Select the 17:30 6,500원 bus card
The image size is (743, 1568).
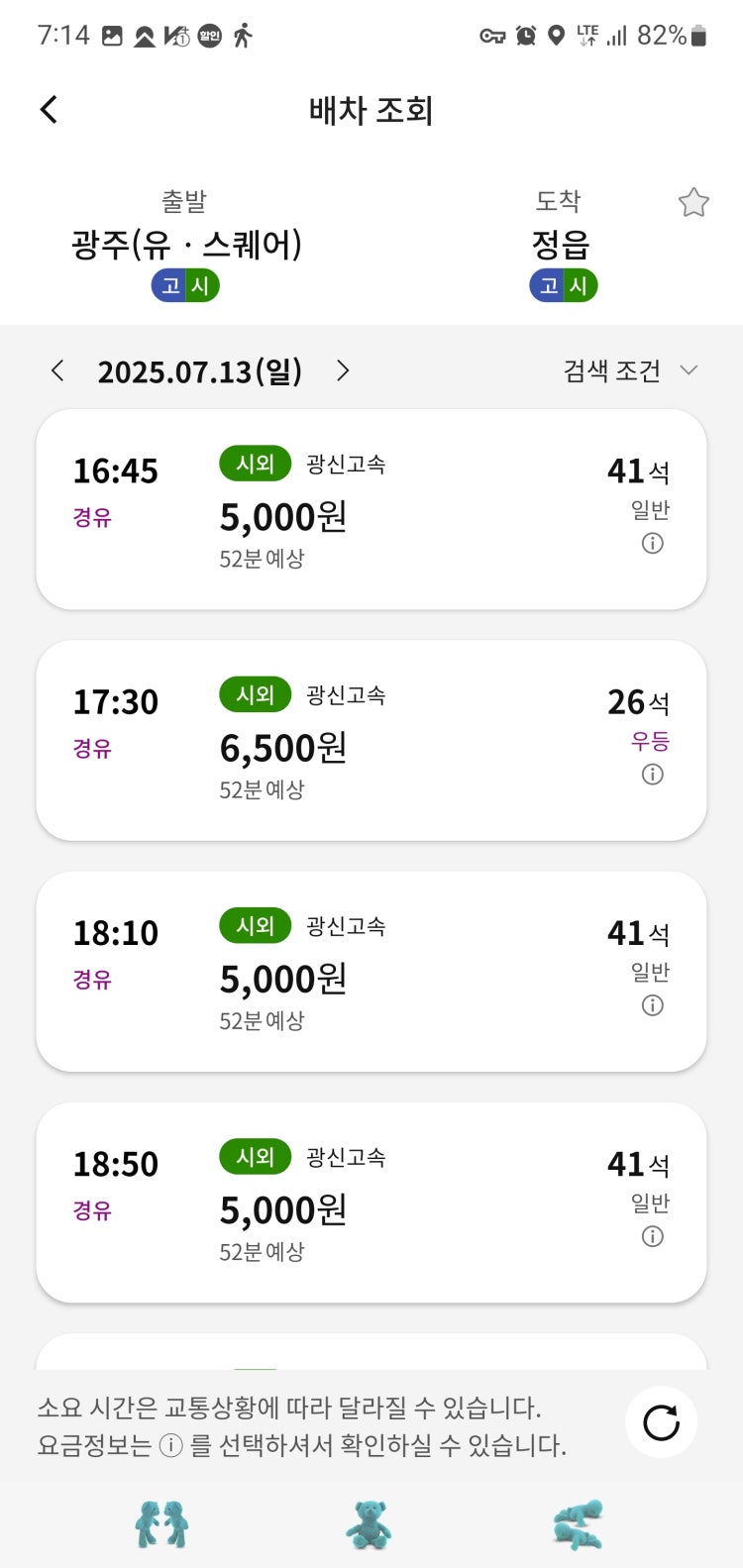pos(371,740)
